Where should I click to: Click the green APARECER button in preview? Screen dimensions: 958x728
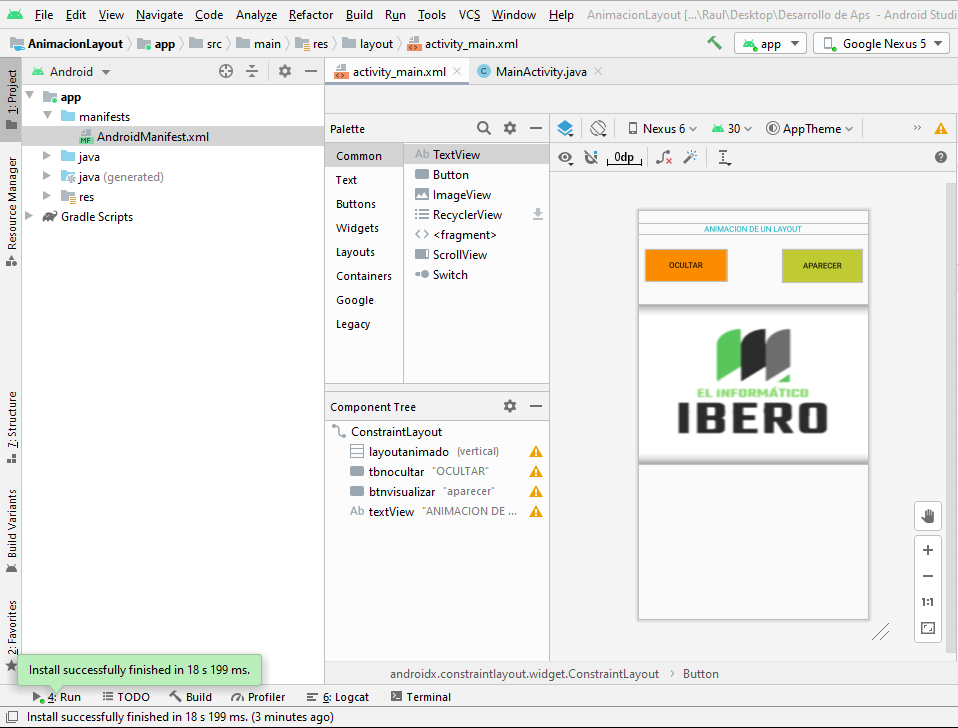pyautogui.click(x=822, y=266)
